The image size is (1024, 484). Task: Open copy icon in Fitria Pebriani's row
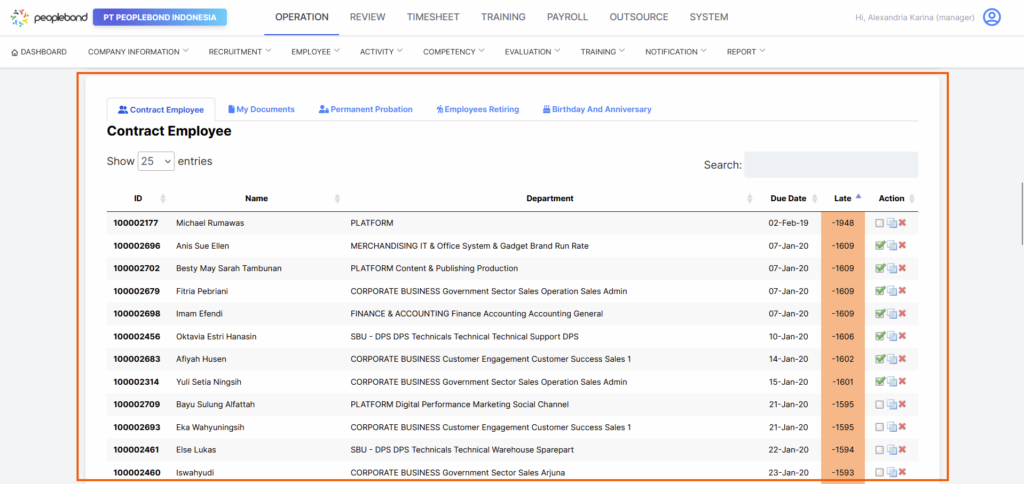[891, 291]
